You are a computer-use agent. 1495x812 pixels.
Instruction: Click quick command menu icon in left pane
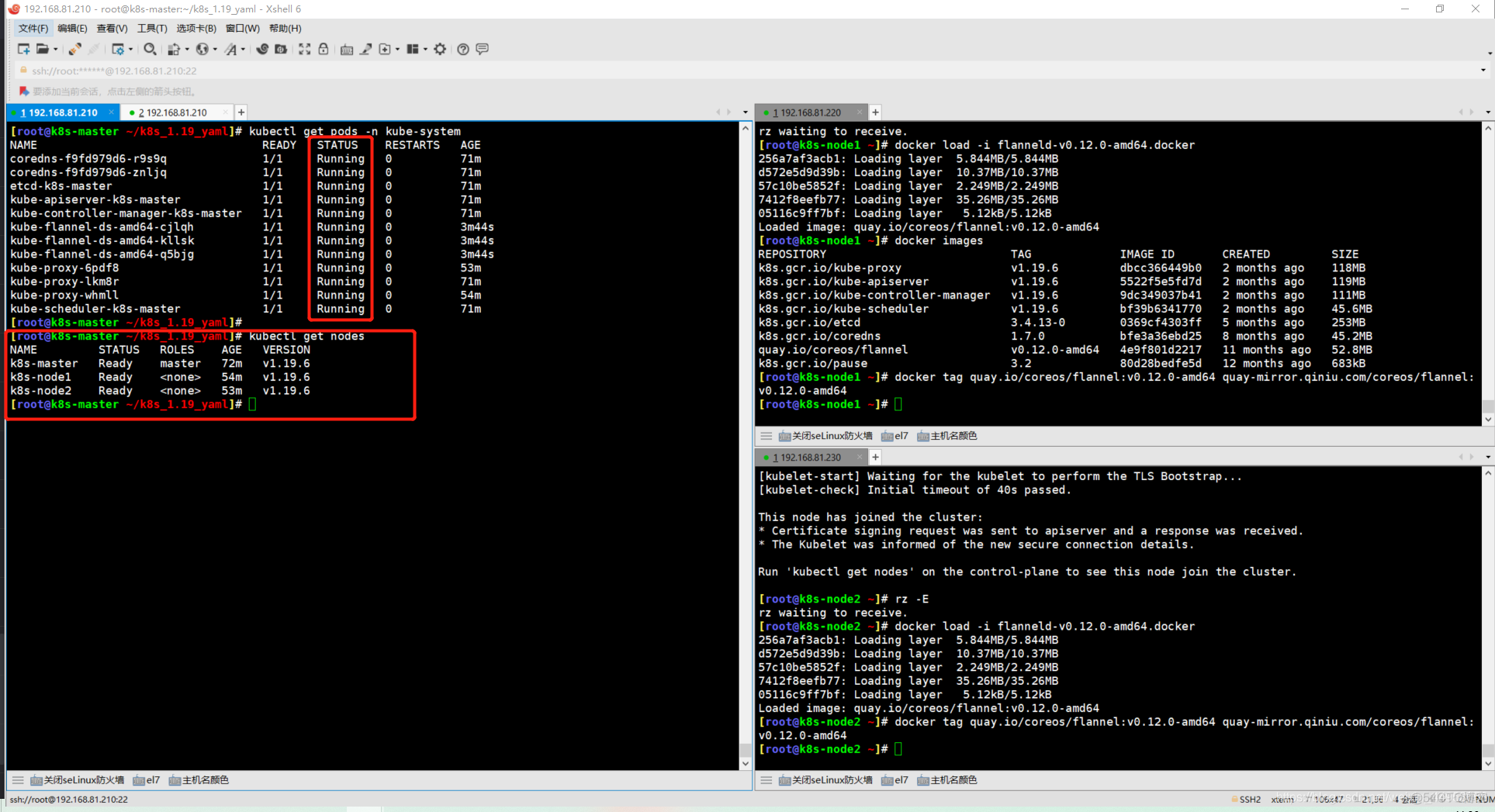[x=18, y=780]
